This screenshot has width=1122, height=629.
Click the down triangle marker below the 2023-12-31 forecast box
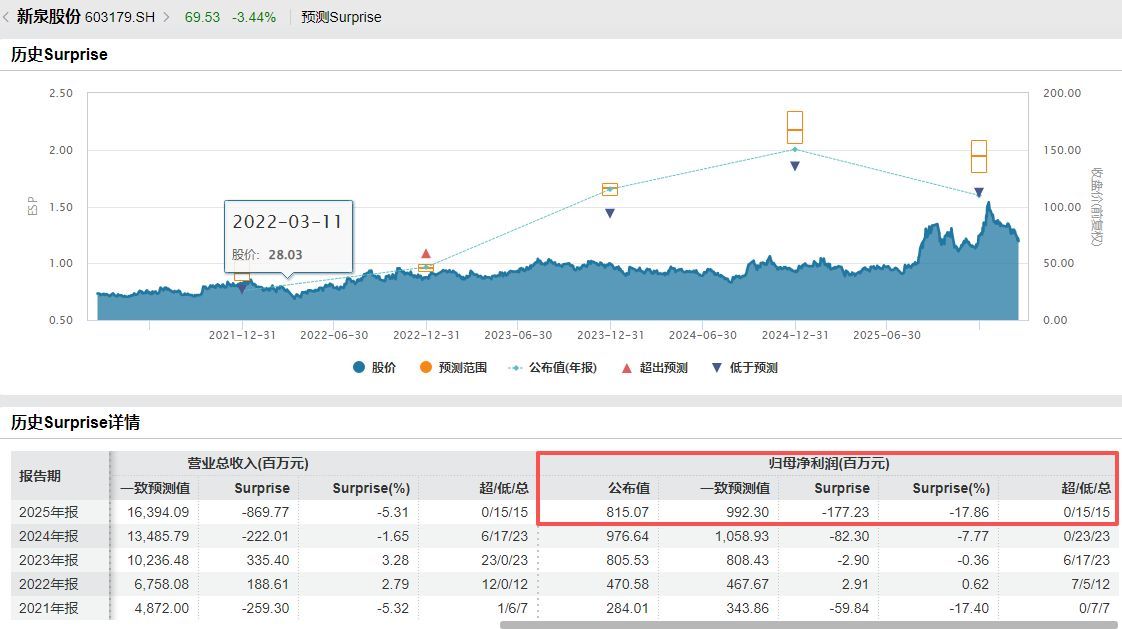click(x=610, y=213)
